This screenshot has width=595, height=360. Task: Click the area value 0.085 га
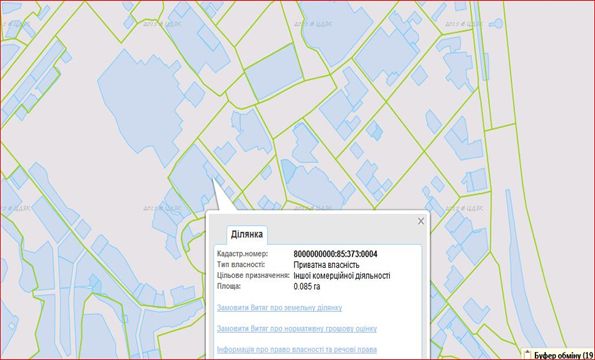tap(307, 287)
